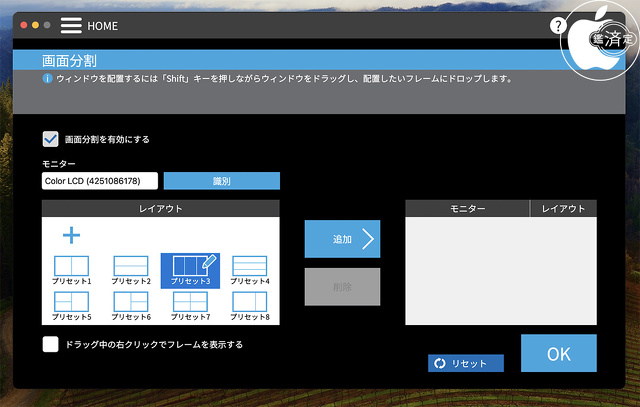
Task: Click the 追加 add button
Action: [x=342, y=239]
